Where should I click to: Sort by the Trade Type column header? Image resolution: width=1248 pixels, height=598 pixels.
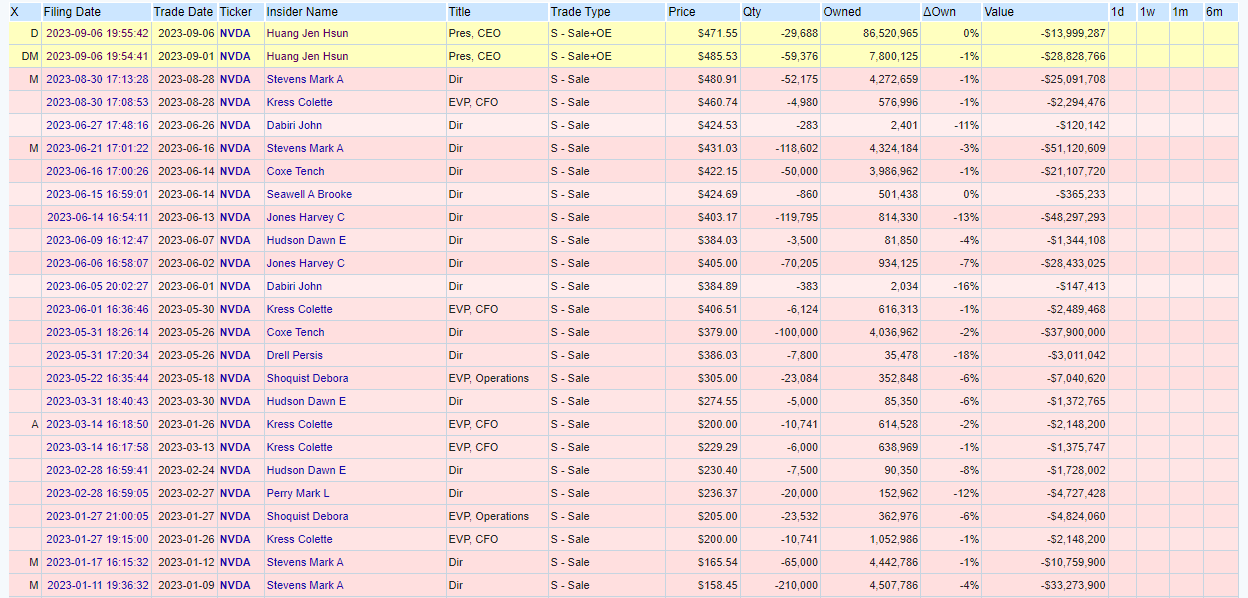pos(580,12)
